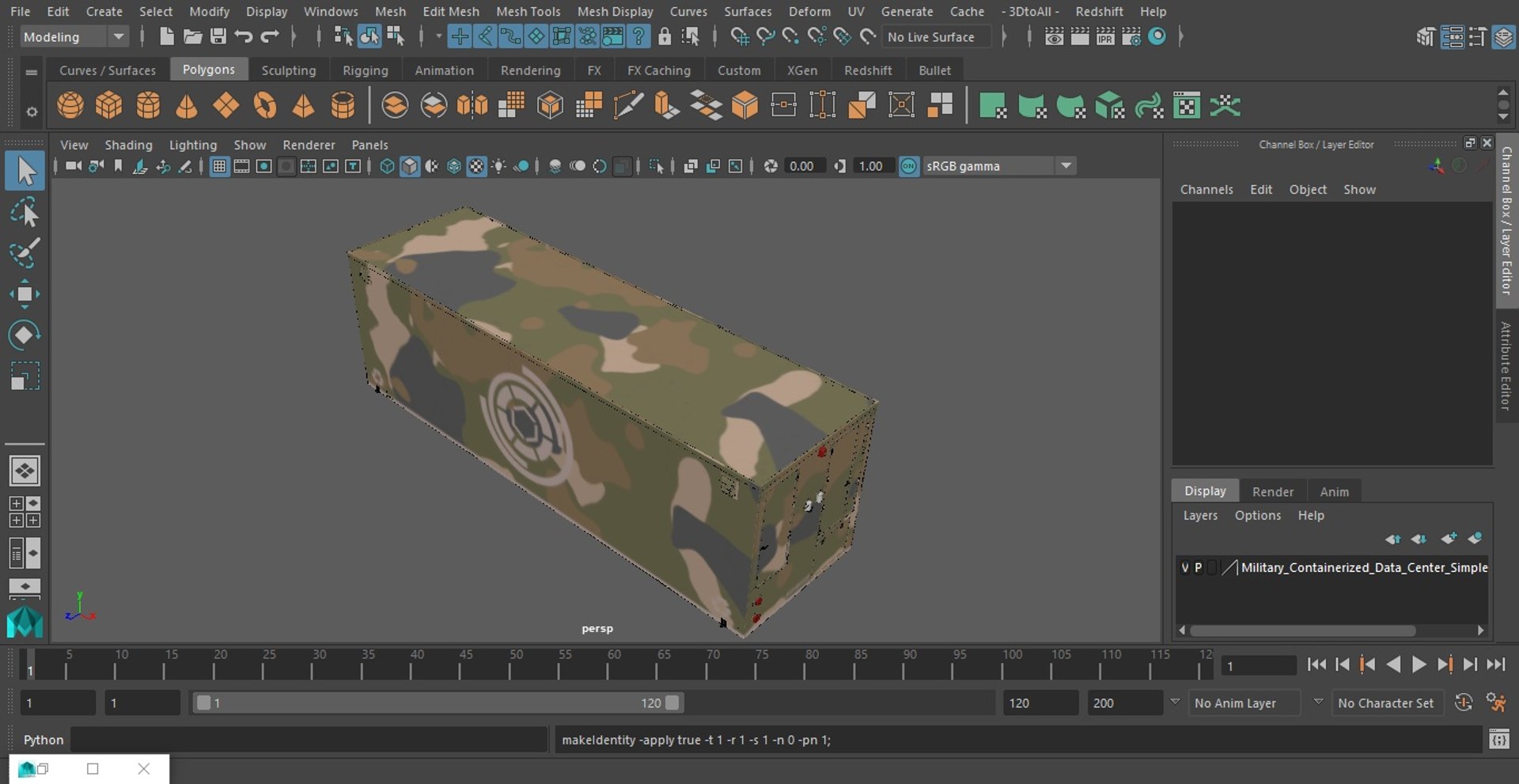Undo the last action

[244, 36]
